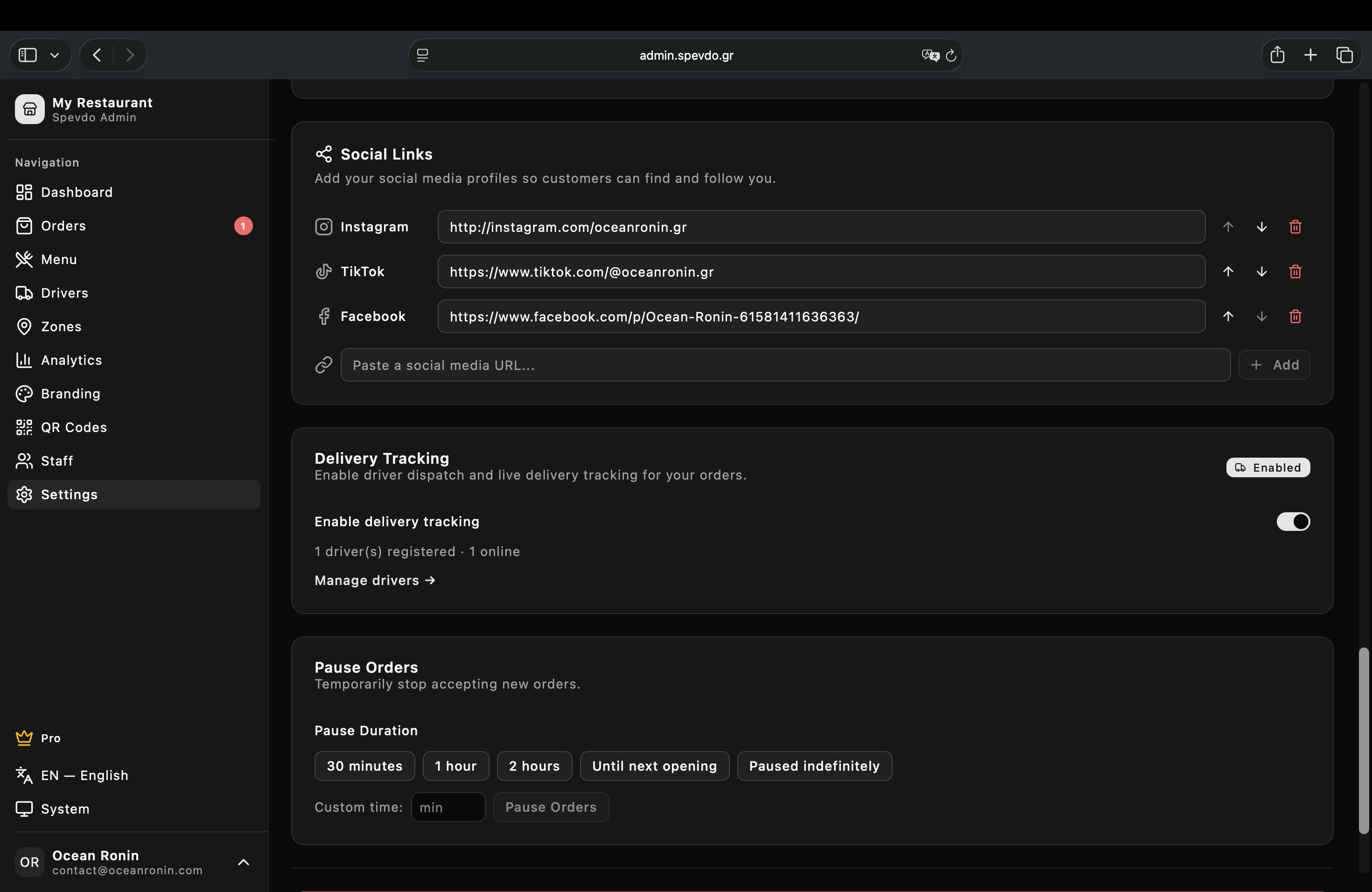Select Paused indefinitely duration option
The image size is (1372, 892).
pos(814,766)
